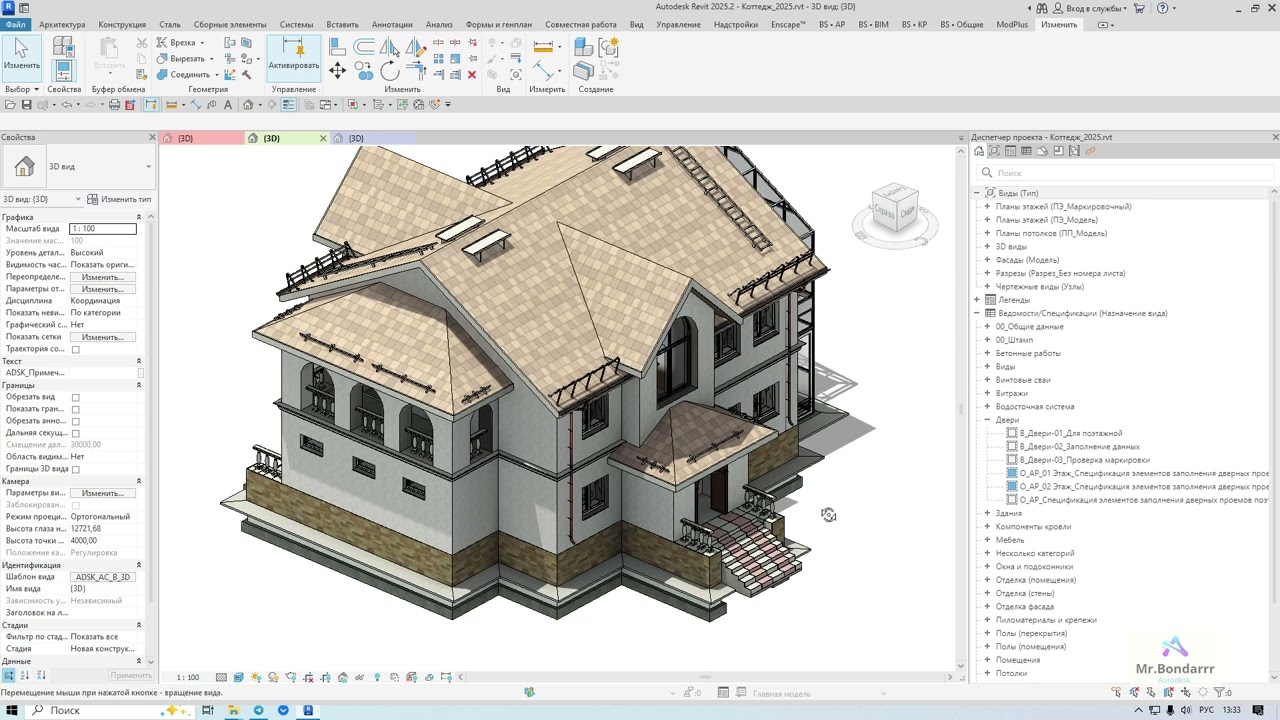Select the Rotate tool in the ribbon
The image size is (1280, 720).
click(x=390, y=70)
